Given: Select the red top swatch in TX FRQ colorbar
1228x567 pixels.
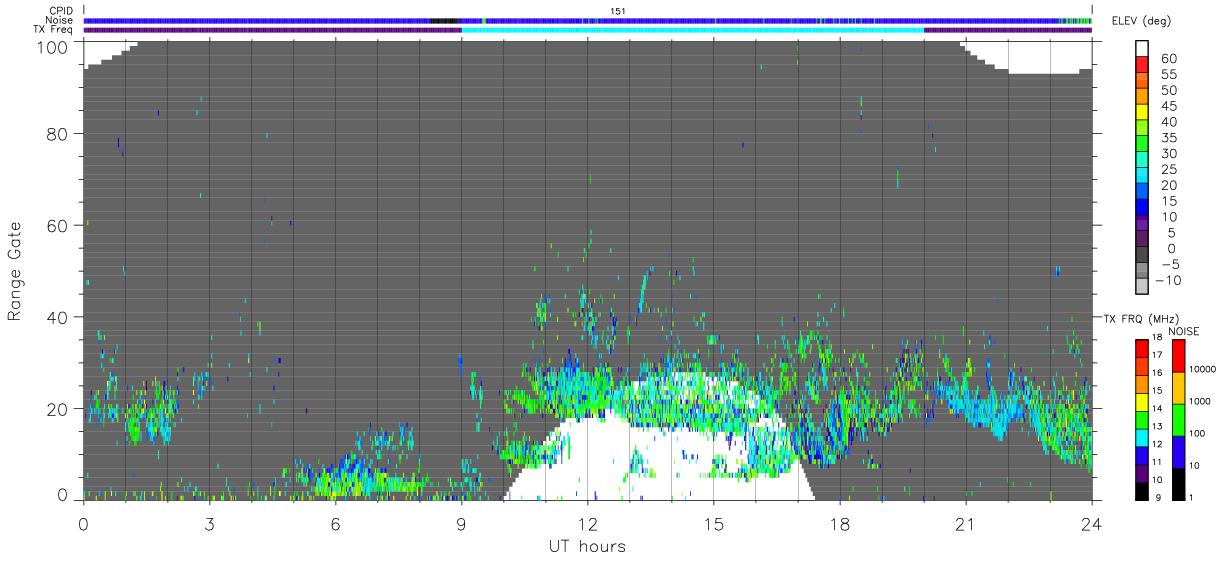Looking at the screenshot, I should [1143, 349].
